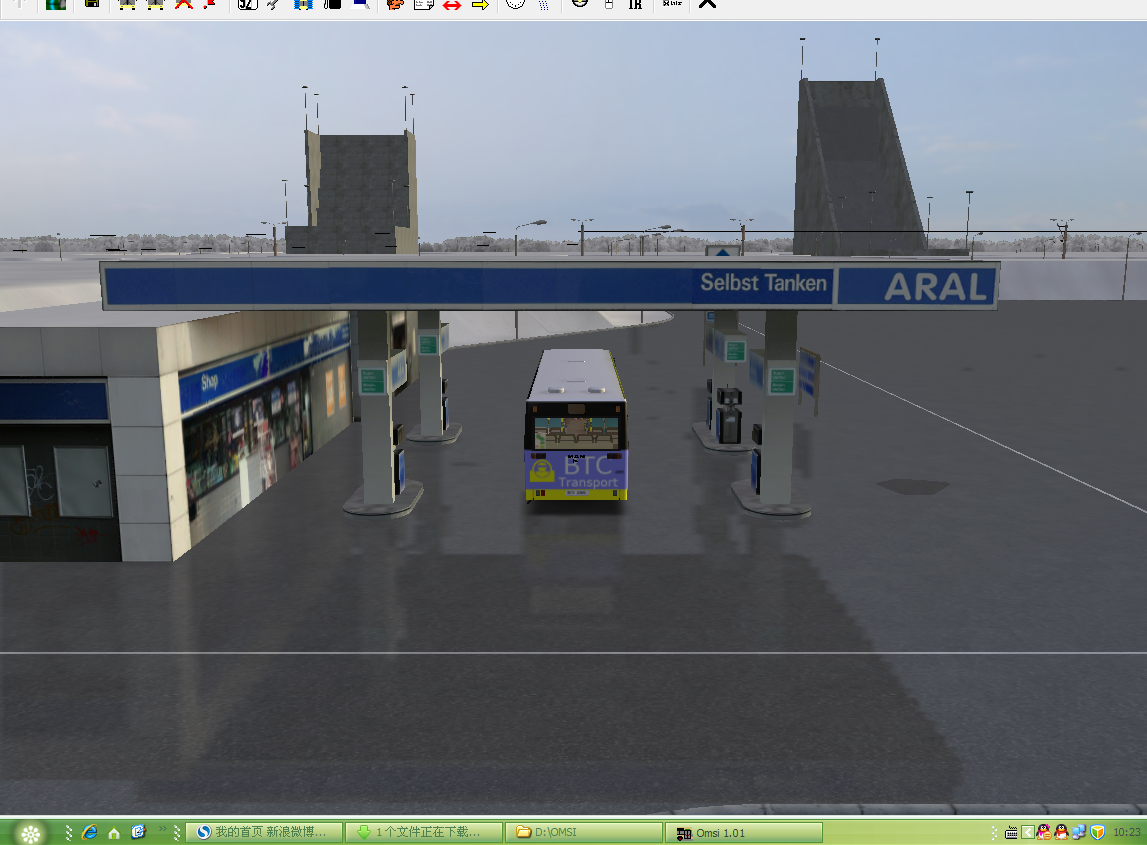The height and width of the screenshot is (845, 1147).
Task: Click the blue rain dots toolbar icon
Action: pos(544,4)
